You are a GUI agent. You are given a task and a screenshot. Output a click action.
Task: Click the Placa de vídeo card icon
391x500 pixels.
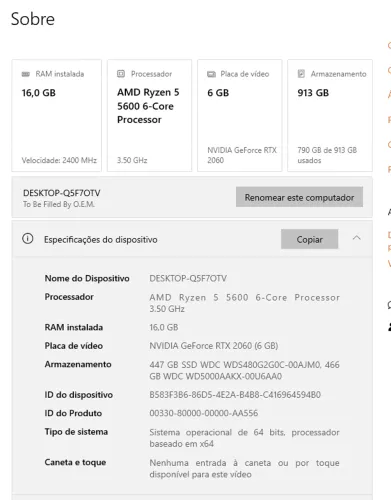[x=211, y=74]
